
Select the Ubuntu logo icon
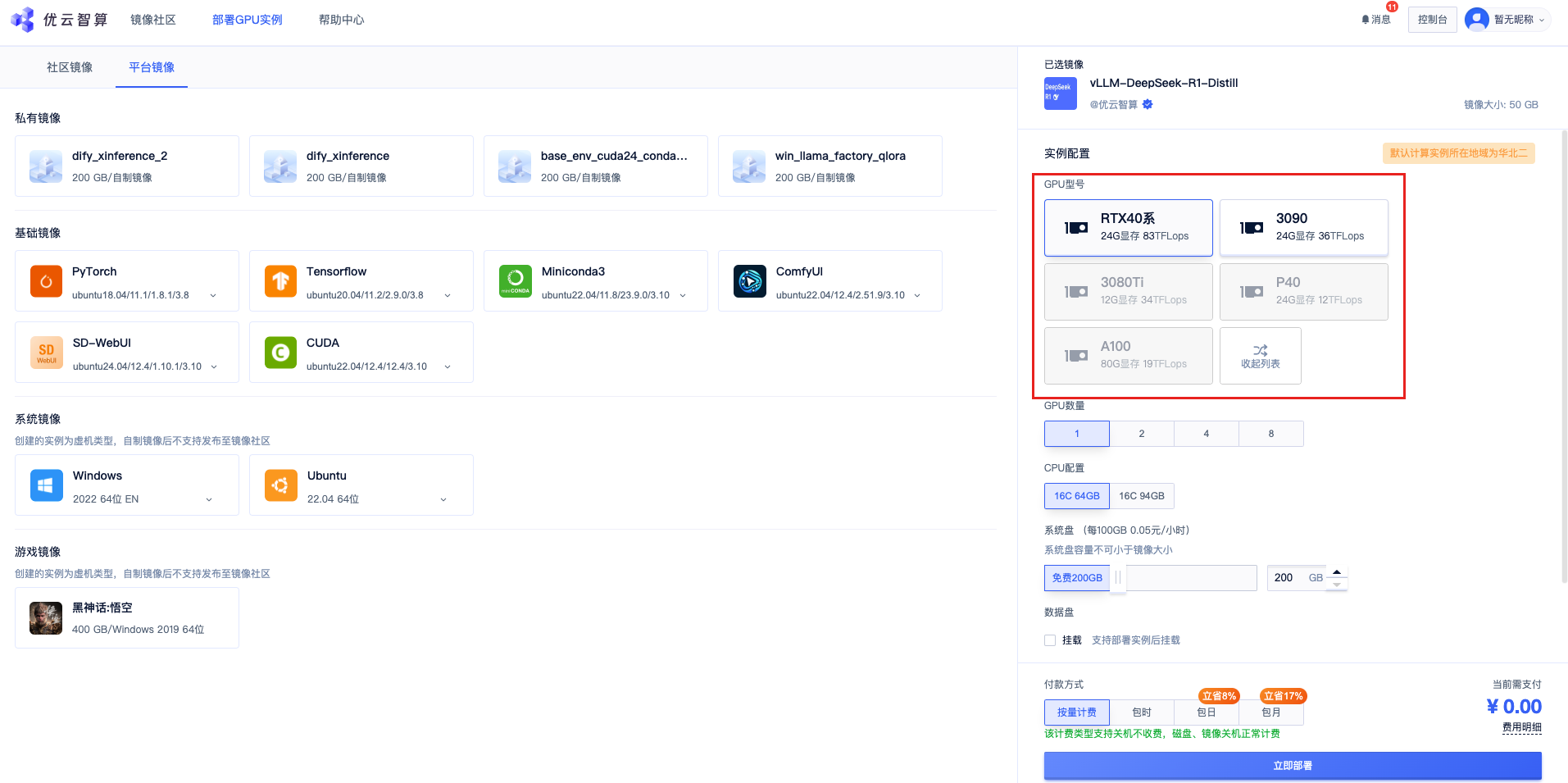(x=280, y=485)
